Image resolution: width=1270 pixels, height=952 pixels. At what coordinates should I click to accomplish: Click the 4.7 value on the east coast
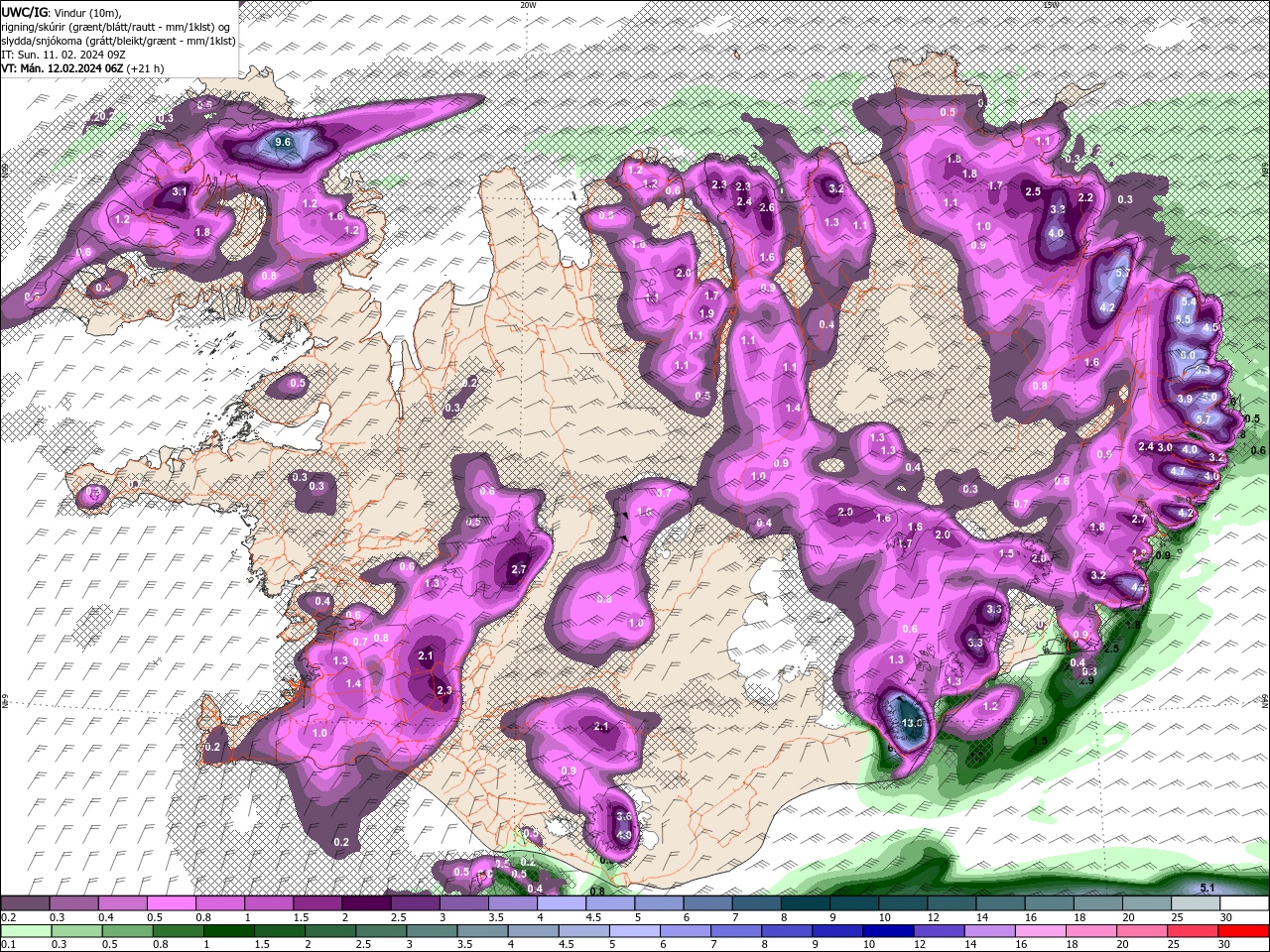coord(1179,472)
